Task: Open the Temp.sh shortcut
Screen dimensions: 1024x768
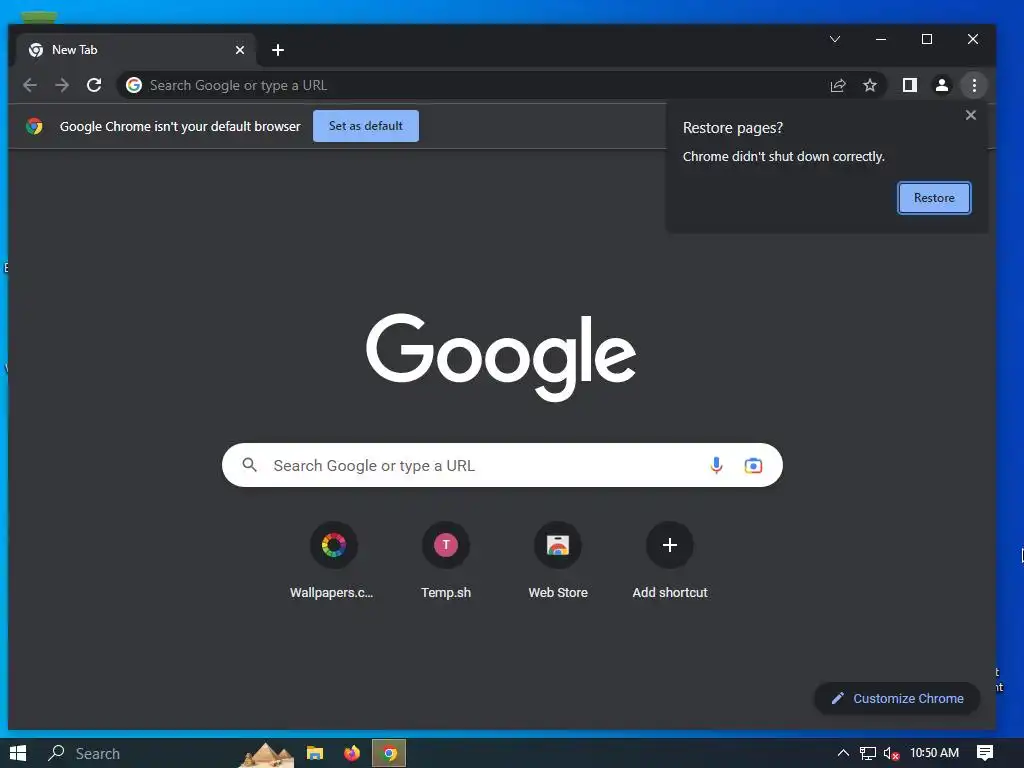Action: [x=446, y=560]
